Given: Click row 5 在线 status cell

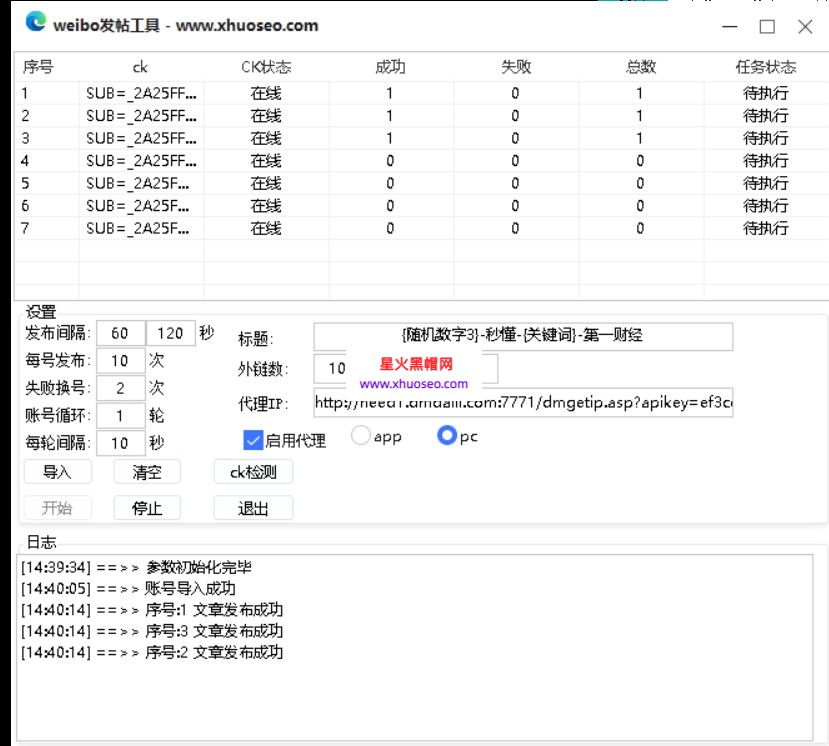Looking at the screenshot, I should pyautogui.click(x=266, y=183).
